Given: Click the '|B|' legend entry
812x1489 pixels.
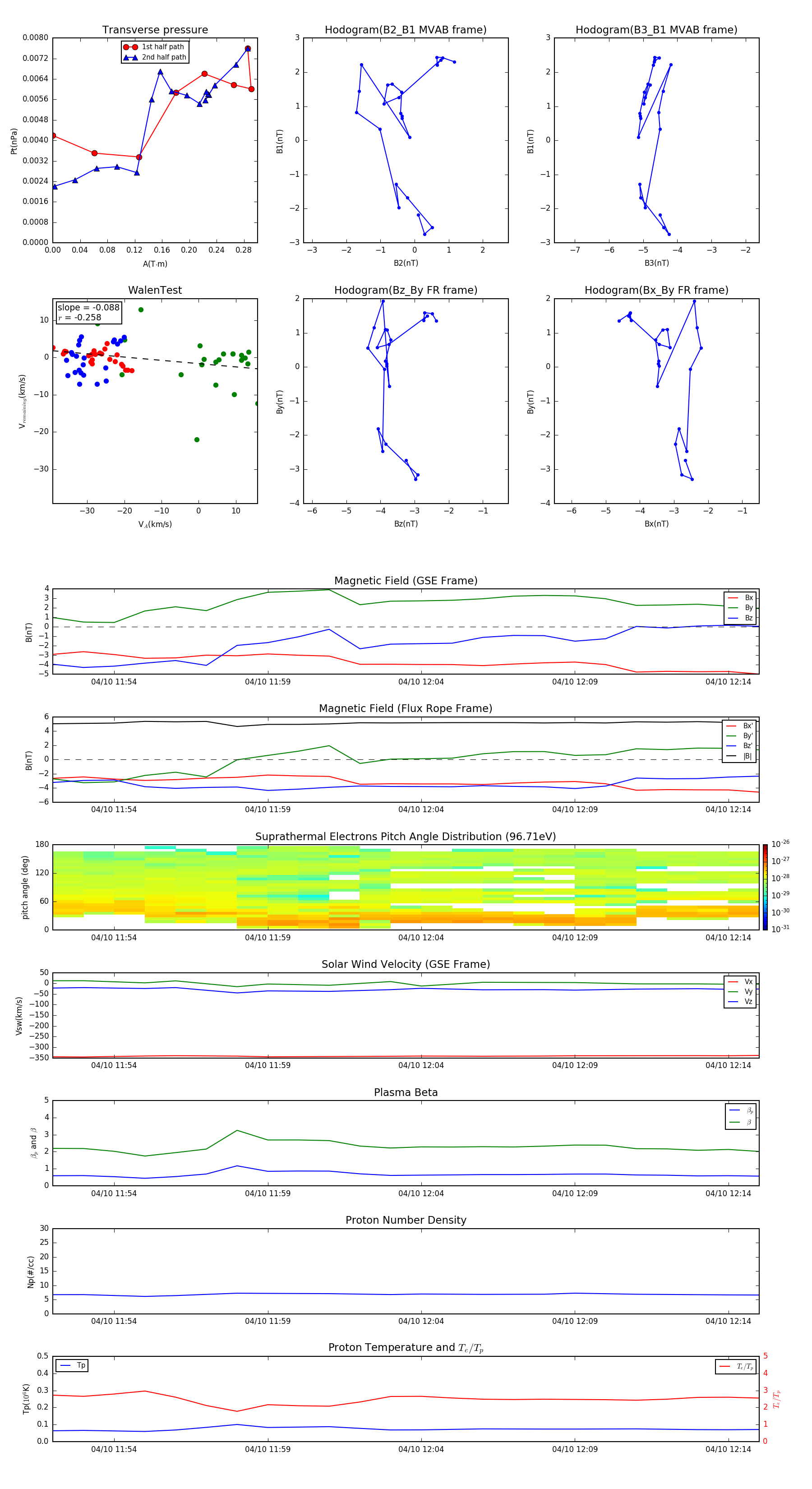Looking at the screenshot, I should [x=739, y=756].
